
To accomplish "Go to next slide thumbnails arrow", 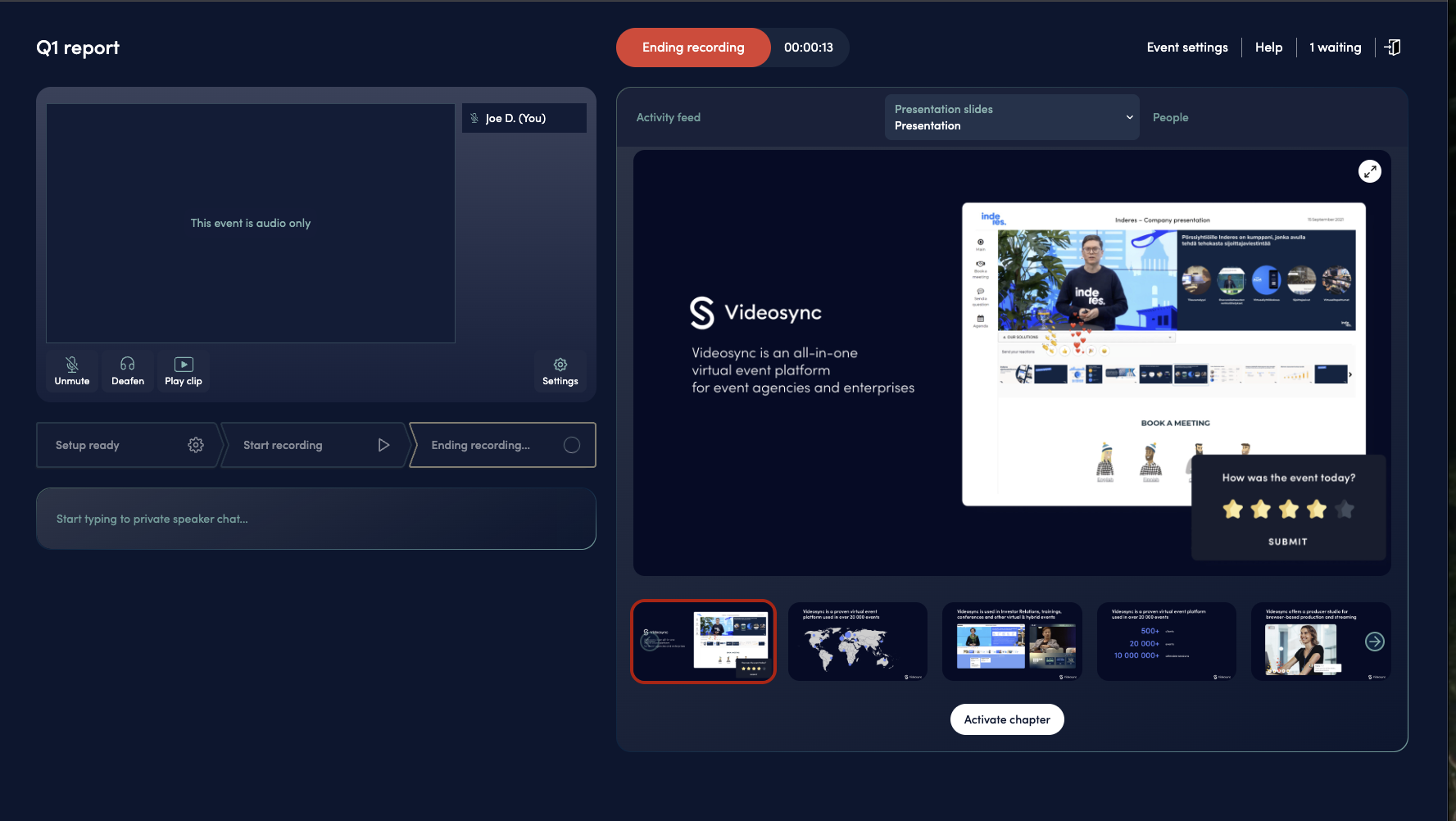I will tap(1375, 642).
